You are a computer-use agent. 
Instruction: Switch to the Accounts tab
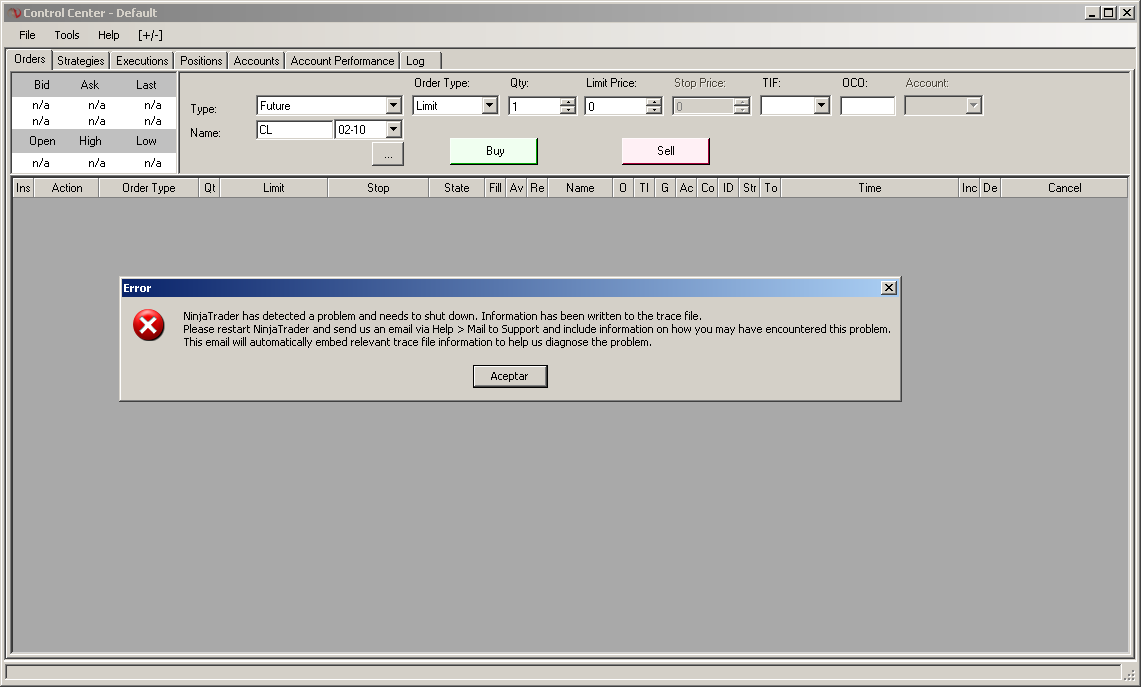256,61
